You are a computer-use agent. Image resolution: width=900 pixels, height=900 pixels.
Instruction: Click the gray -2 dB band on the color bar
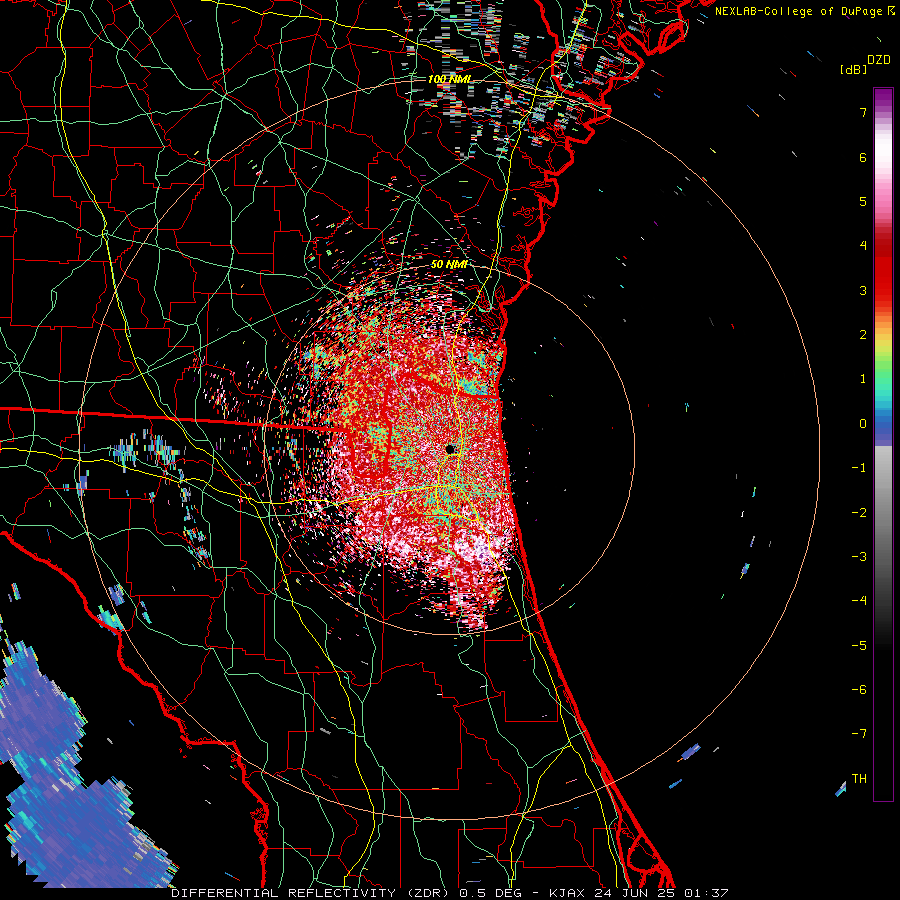(883, 513)
